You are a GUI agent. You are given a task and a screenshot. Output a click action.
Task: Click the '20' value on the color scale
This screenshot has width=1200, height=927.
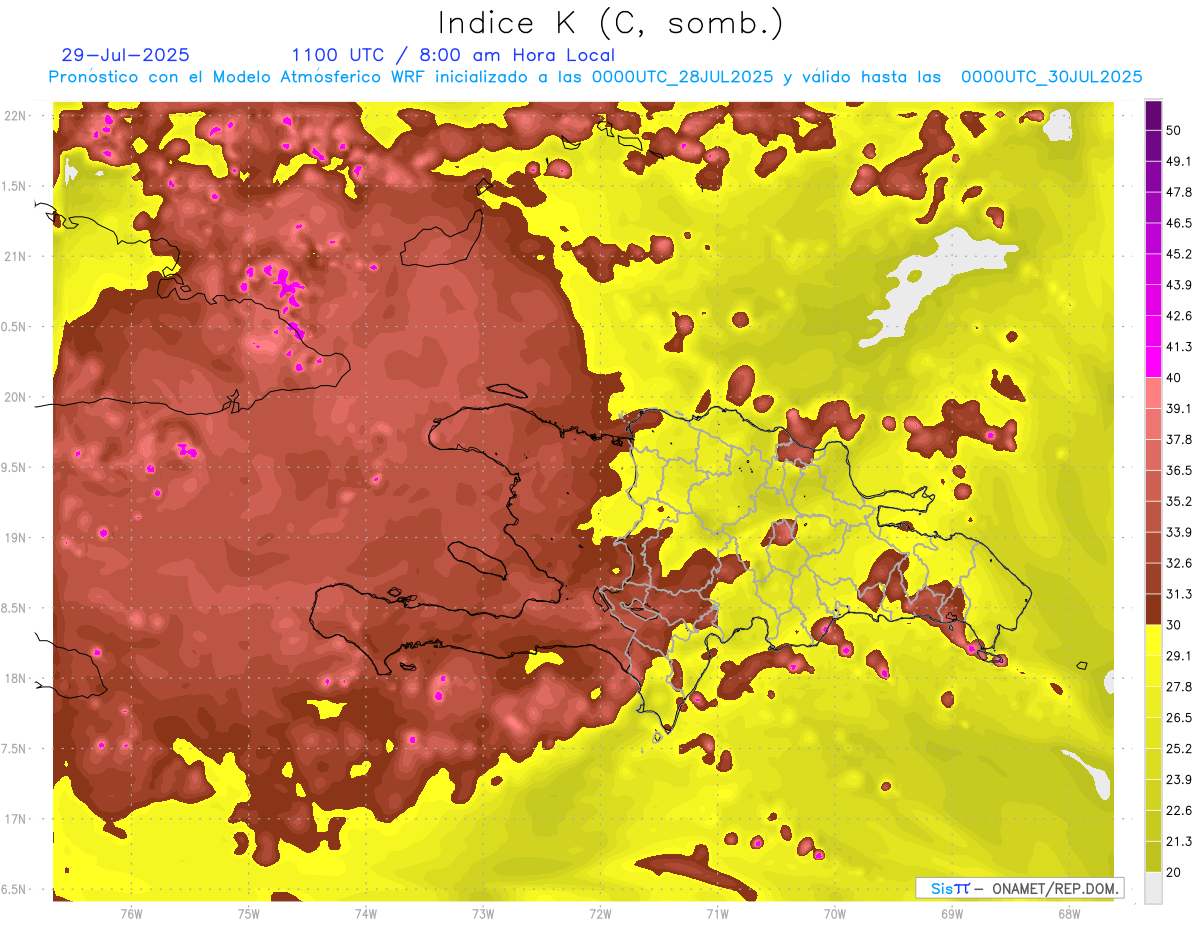[1175, 873]
